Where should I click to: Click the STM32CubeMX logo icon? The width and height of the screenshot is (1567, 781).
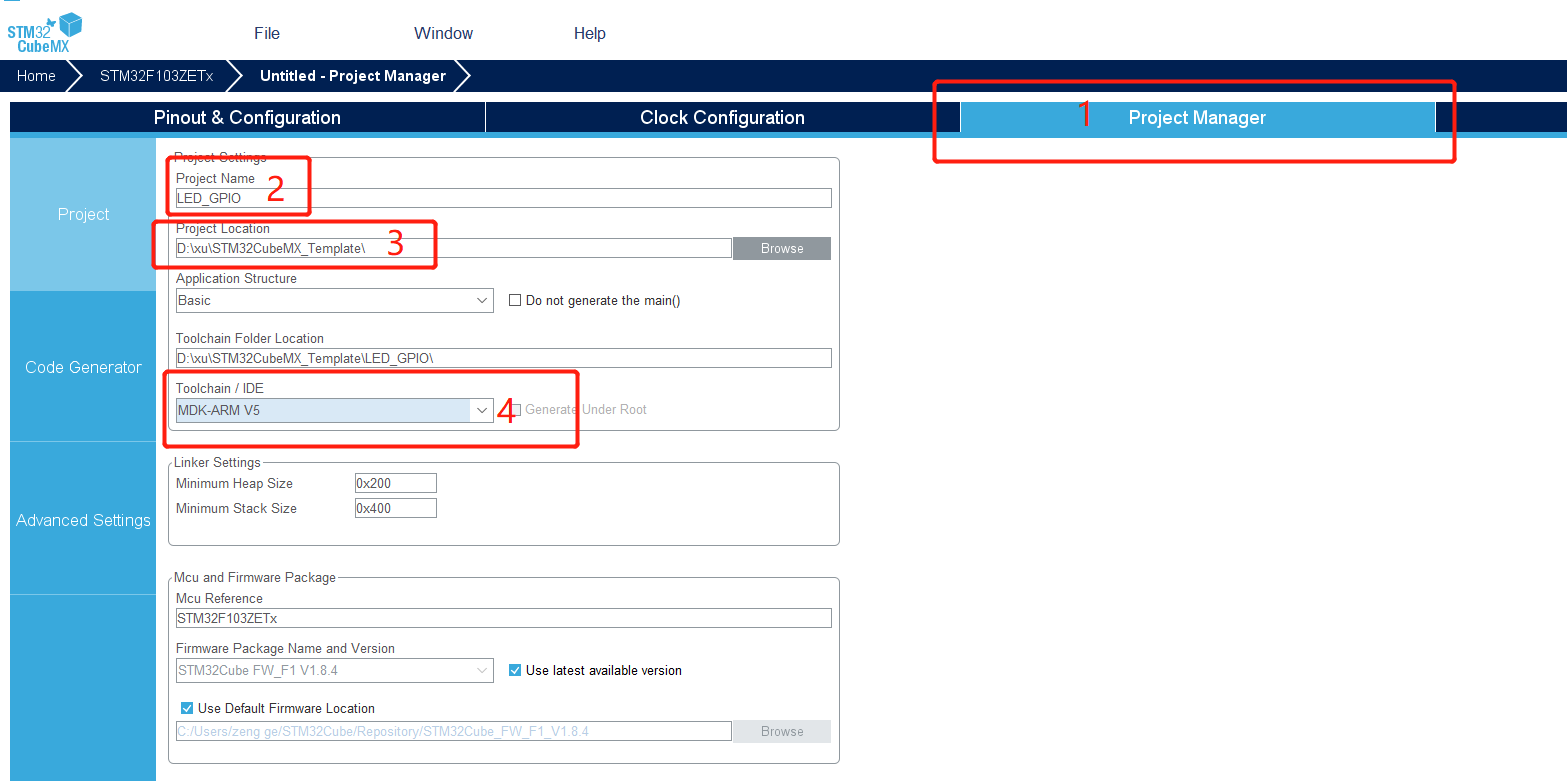[45, 34]
